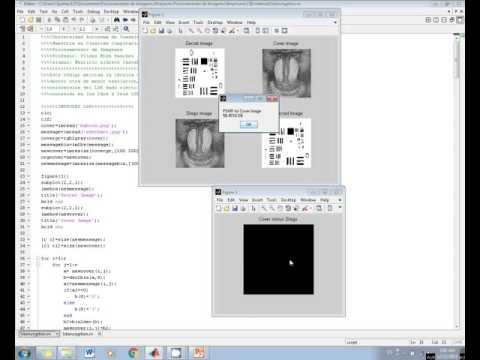Click the Secret Image subplot thumbnail
This screenshot has height=360, width=480.
coord(200,73)
